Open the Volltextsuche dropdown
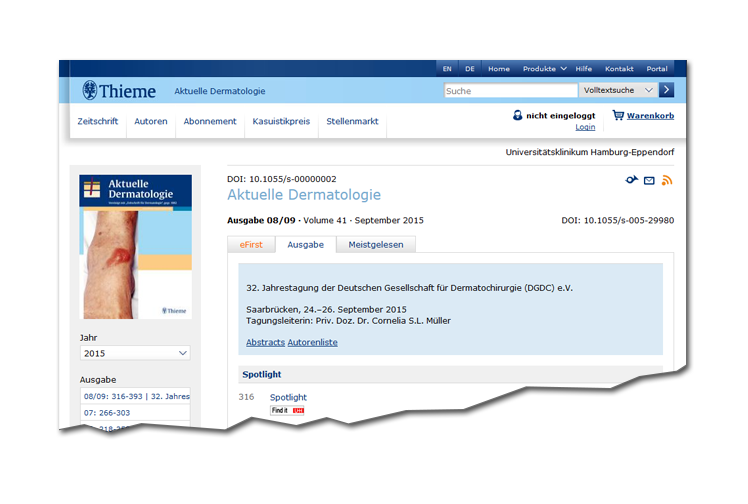This screenshot has height=504, width=748. [618, 90]
